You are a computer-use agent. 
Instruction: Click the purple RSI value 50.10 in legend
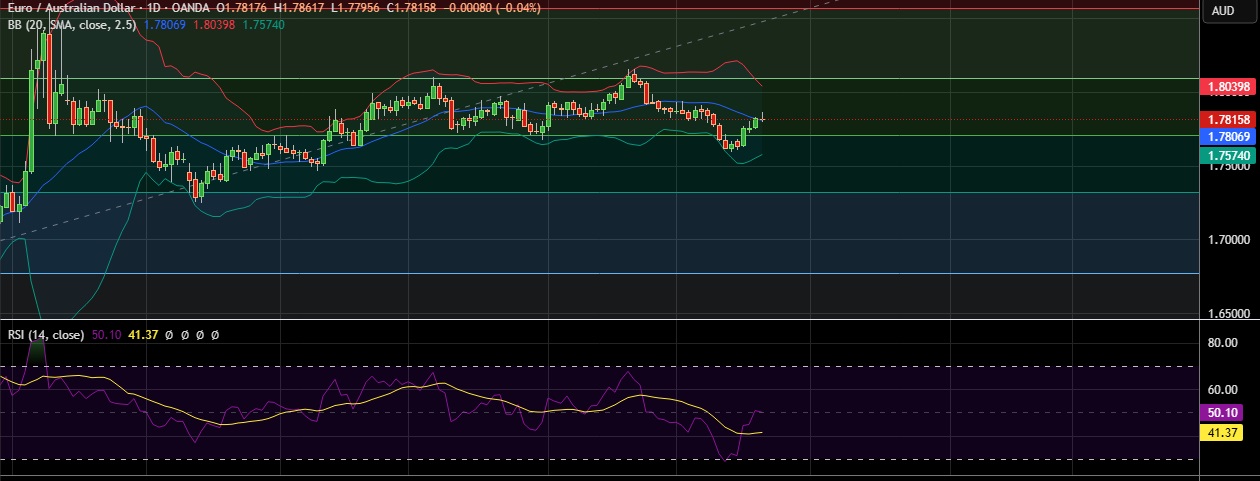pyautogui.click(x=106, y=335)
